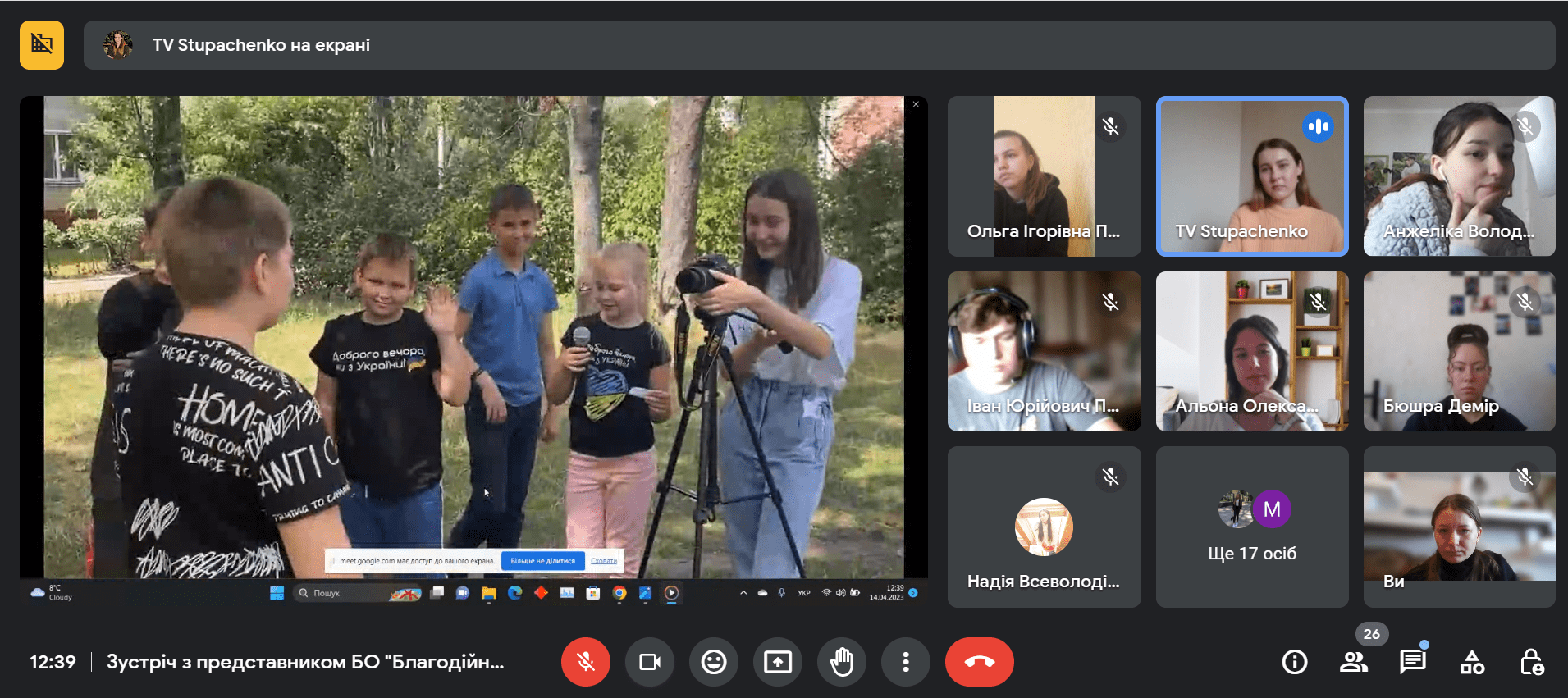This screenshot has height=698, width=1568.
Task: Expand the 'Ще 17 осіб' tile
Action: pos(1251,527)
